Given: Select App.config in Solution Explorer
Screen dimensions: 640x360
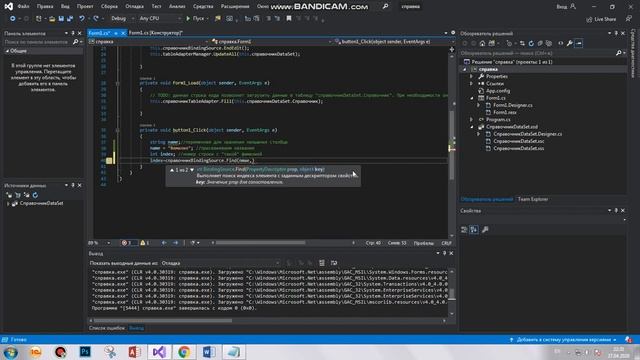Looking at the screenshot, I should [498, 91].
